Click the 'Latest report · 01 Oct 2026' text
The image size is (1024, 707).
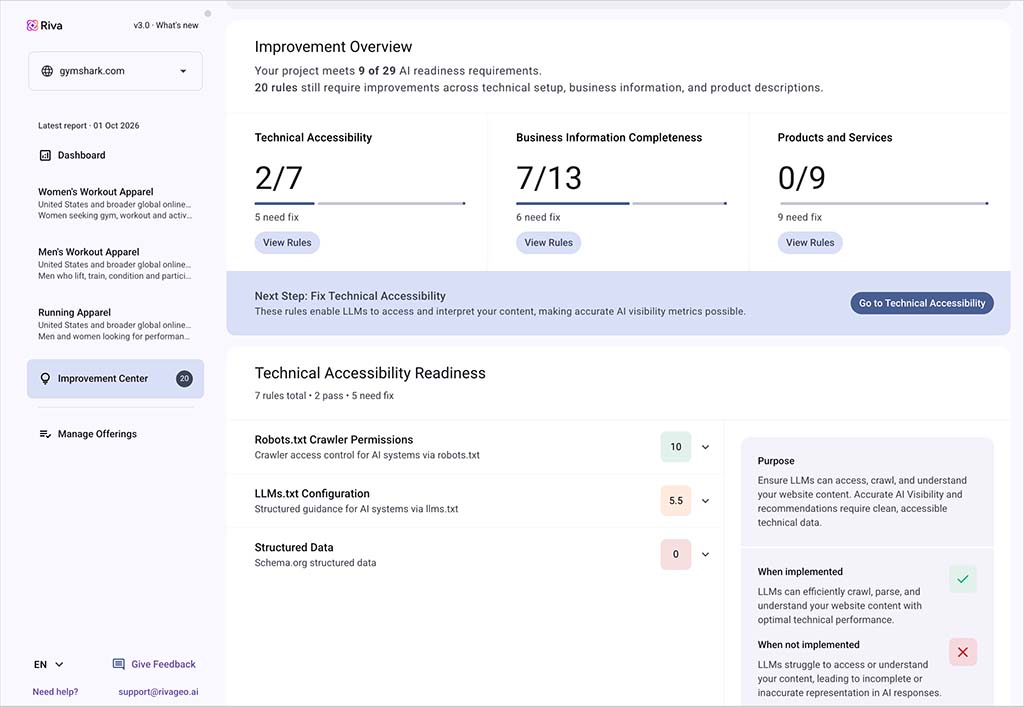pyautogui.click(x=89, y=125)
